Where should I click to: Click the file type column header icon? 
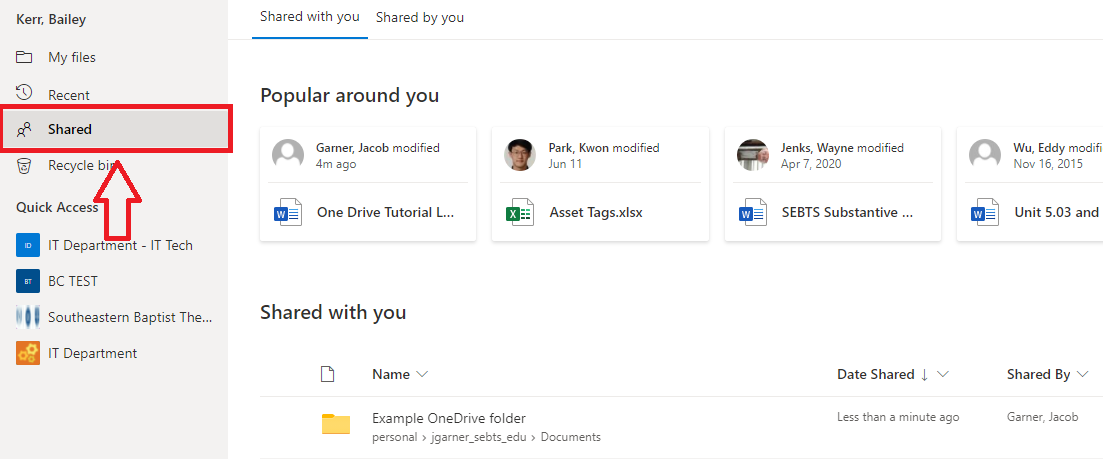tap(326, 374)
